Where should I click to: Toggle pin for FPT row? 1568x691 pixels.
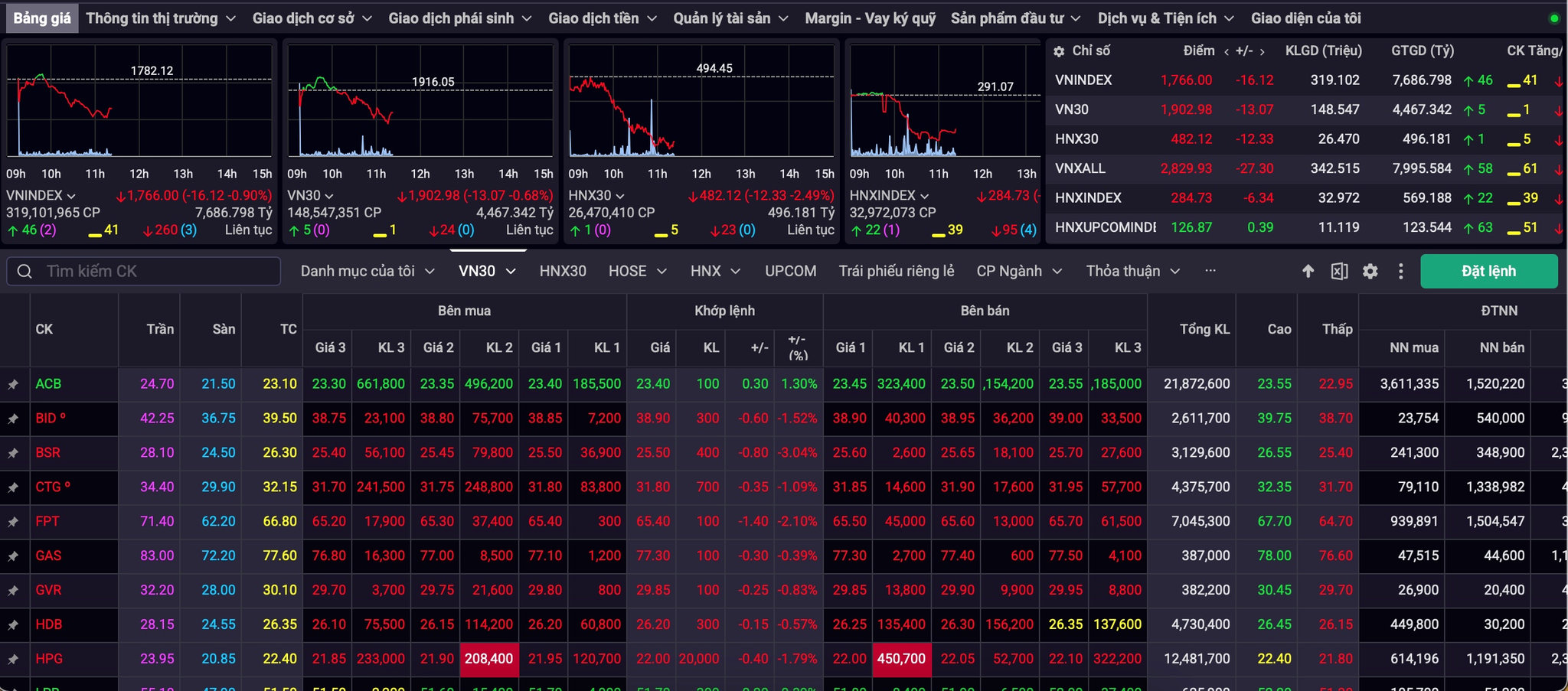[13, 522]
